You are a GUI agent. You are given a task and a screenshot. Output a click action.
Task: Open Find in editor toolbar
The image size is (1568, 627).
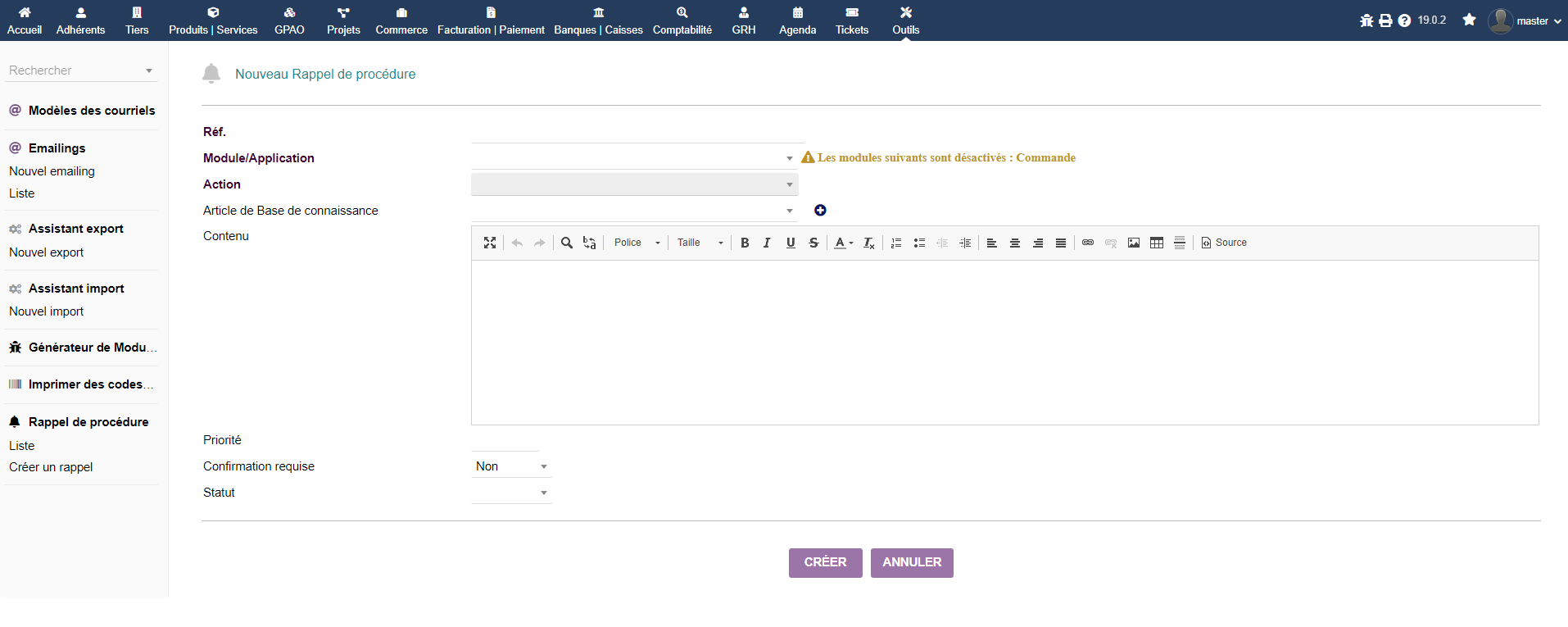[567, 243]
